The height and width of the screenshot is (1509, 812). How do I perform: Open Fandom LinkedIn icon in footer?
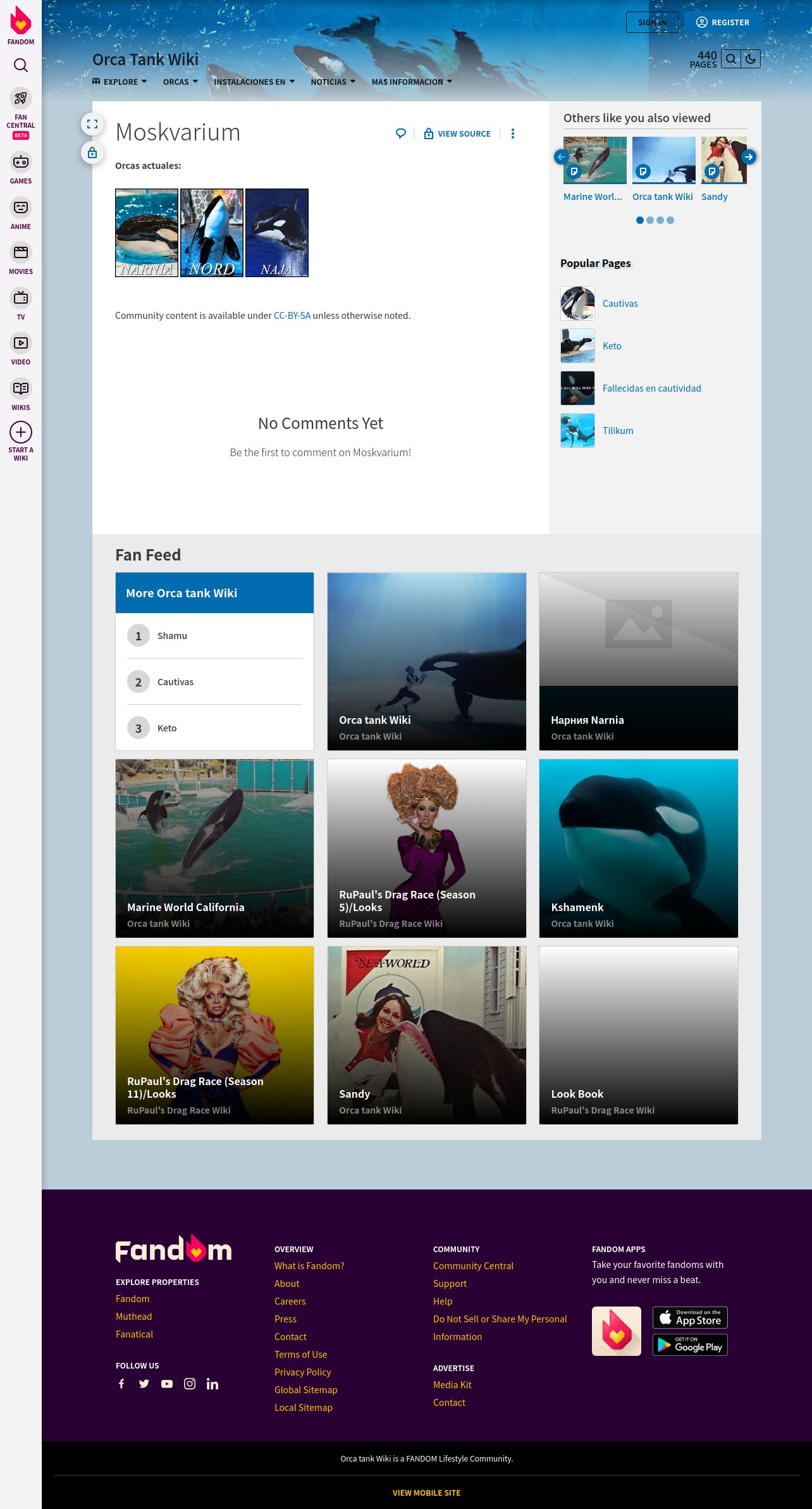pos(212,1384)
